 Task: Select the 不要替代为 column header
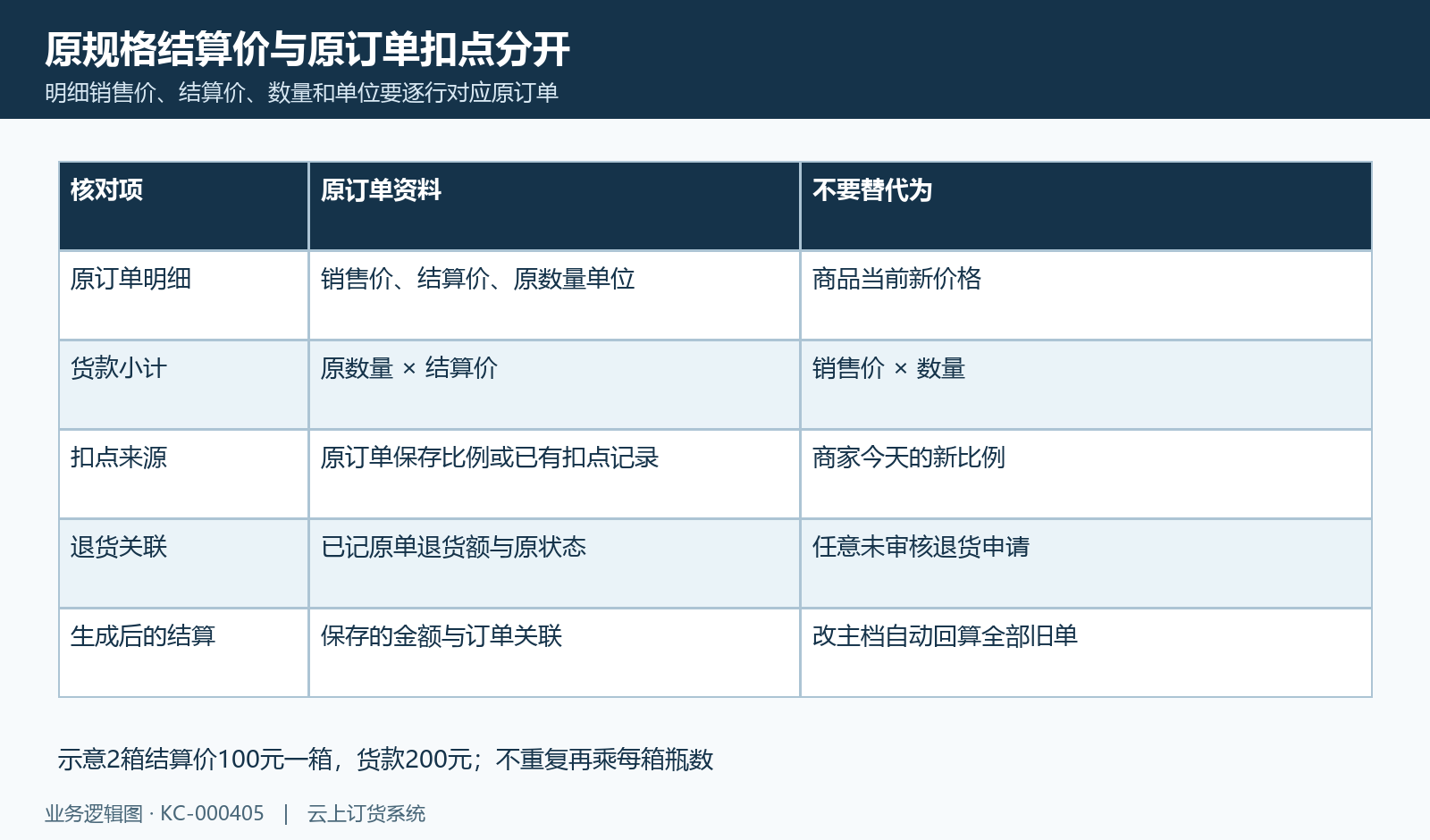1086,206
